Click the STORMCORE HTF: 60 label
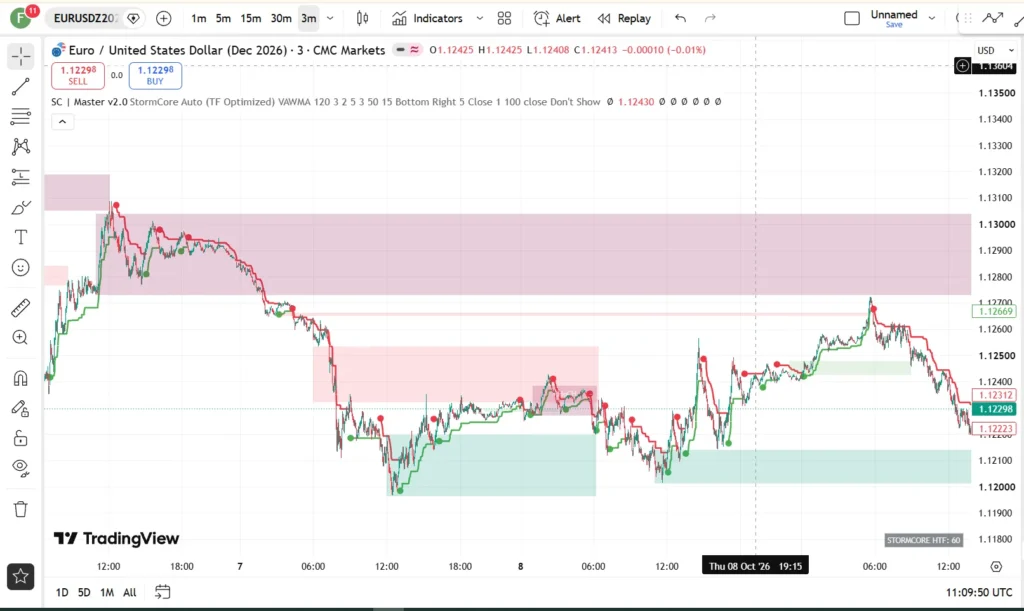The height and width of the screenshot is (611, 1024). 923,540
